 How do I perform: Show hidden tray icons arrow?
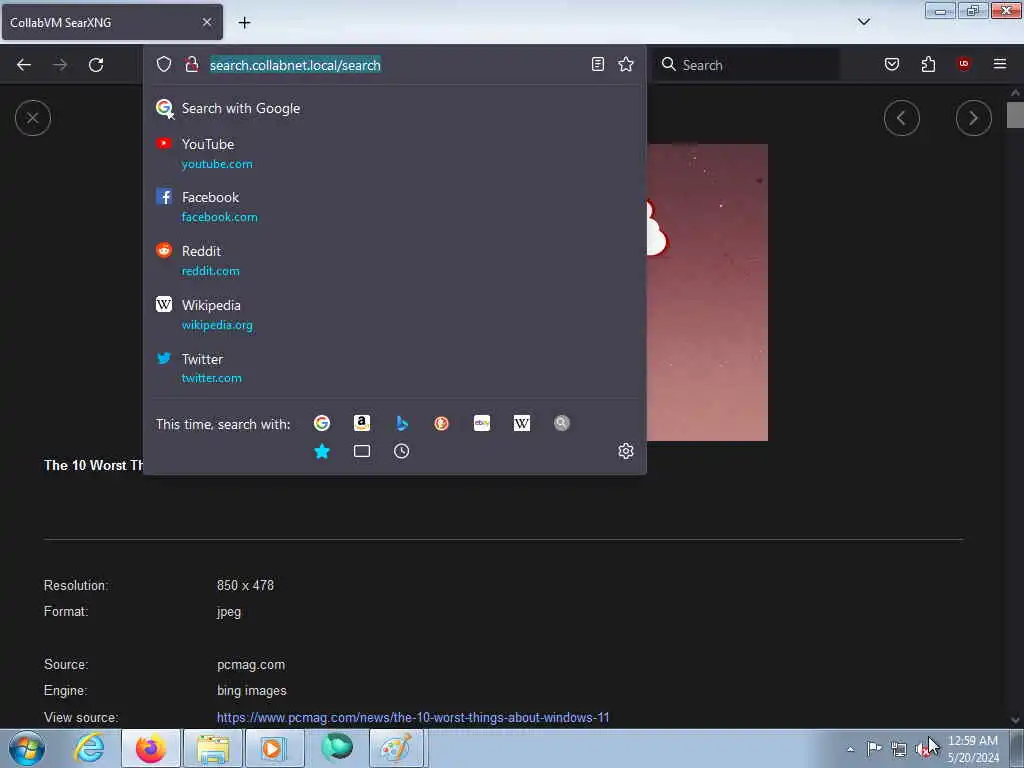pyautogui.click(x=850, y=749)
